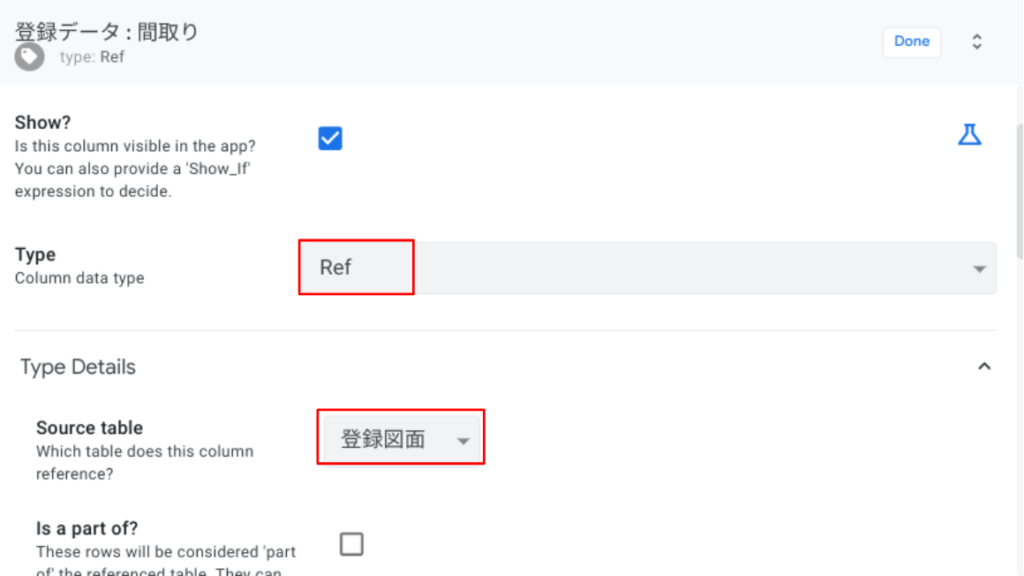The image size is (1024, 576).
Task: Collapse the Type Details section chevron
Action: click(984, 367)
